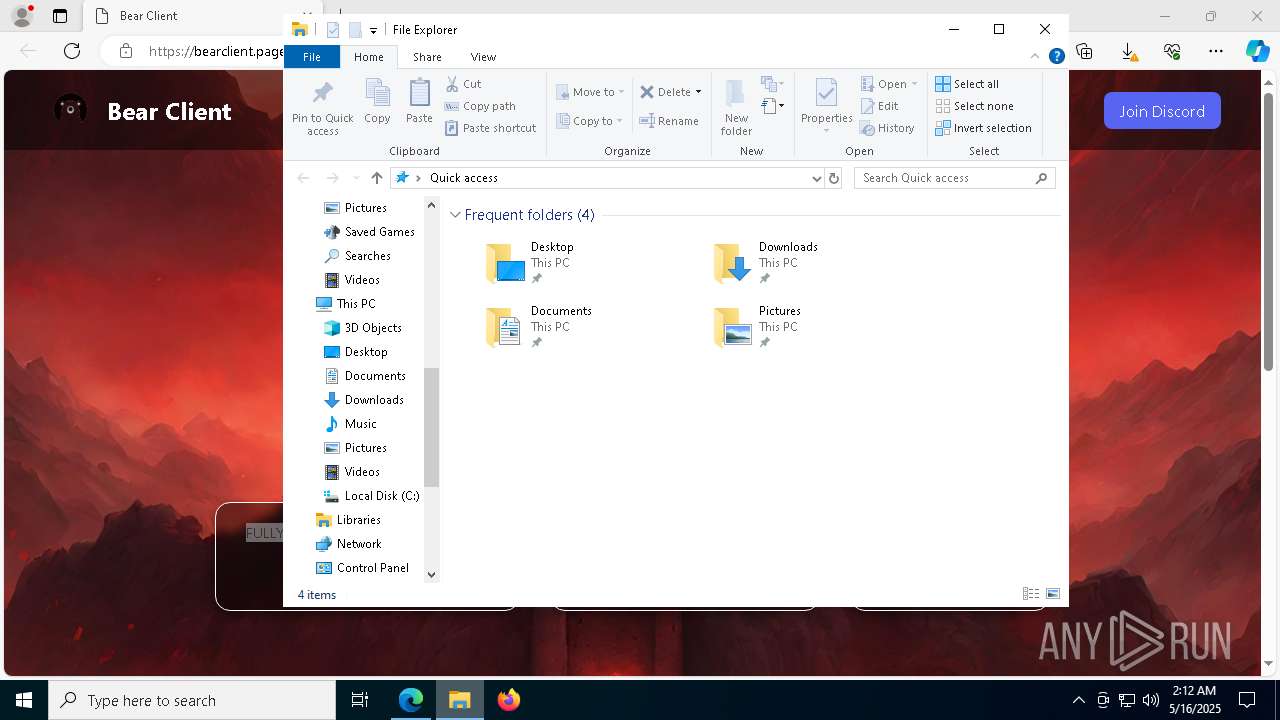Go up one level arrow
Image resolution: width=1280 pixels, height=720 pixels.
[x=377, y=178]
